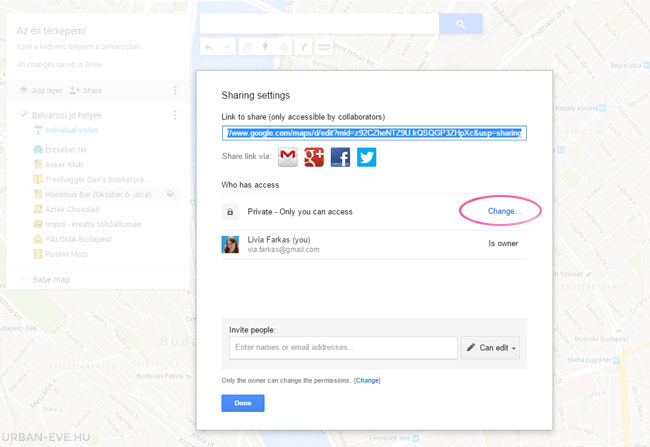Viewport: 650px width, 447px height.
Task: Click the map title Az én térképem!
Action: coord(51,31)
